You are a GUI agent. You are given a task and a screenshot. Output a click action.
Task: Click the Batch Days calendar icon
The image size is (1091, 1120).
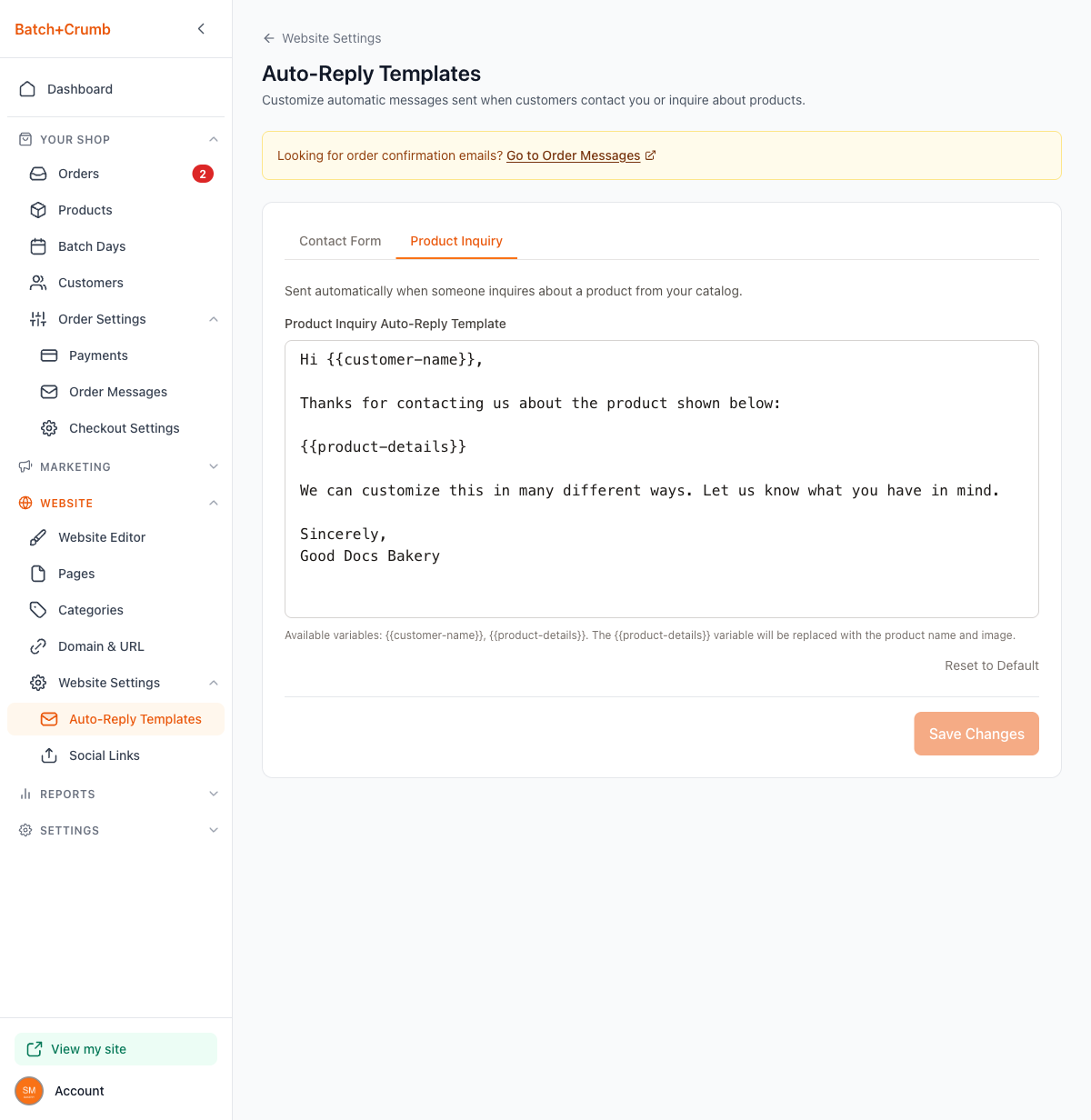coord(38,246)
